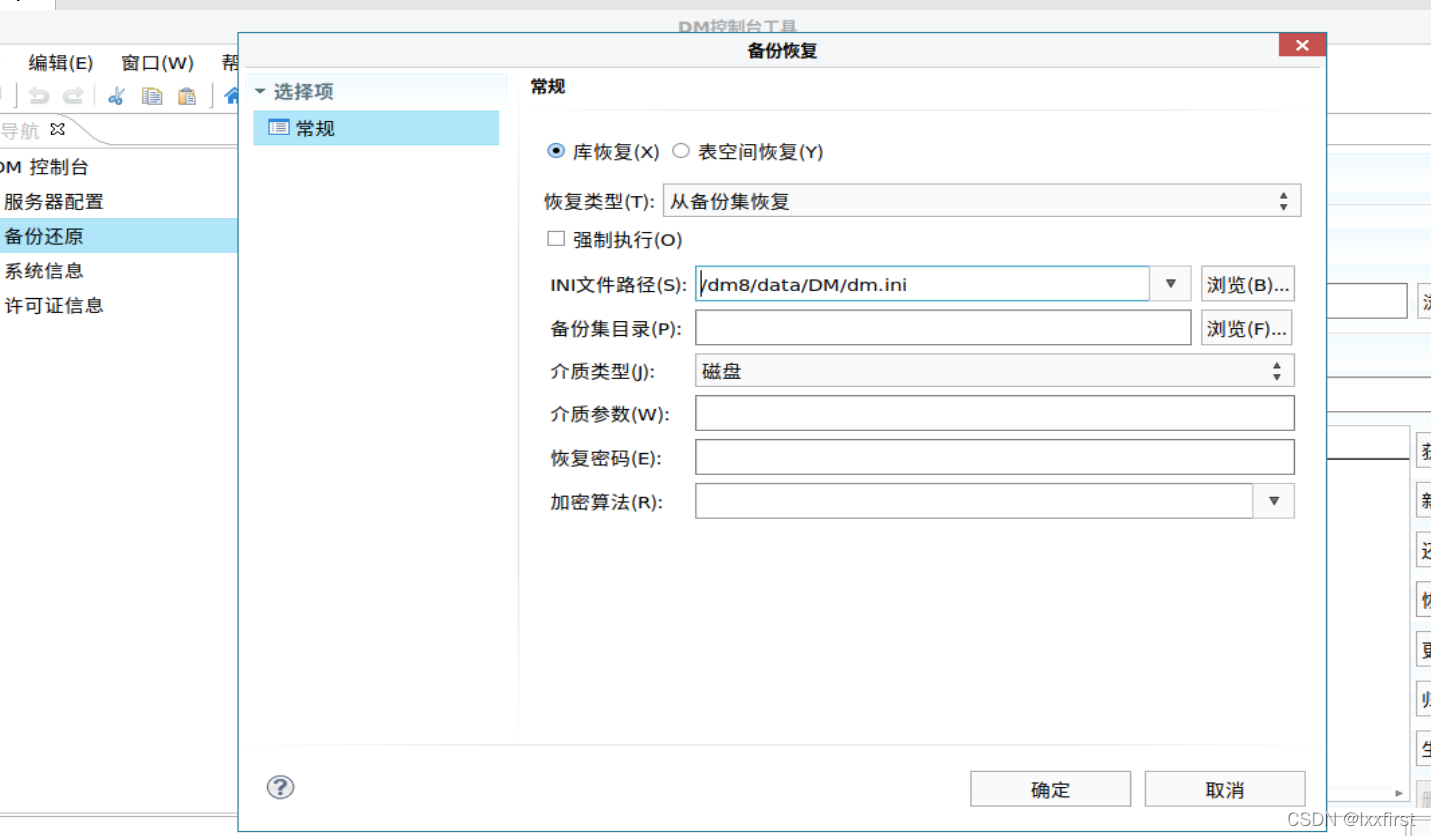Click the clipboard paste icon
Viewport: 1431px width, 836px height.
187,96
